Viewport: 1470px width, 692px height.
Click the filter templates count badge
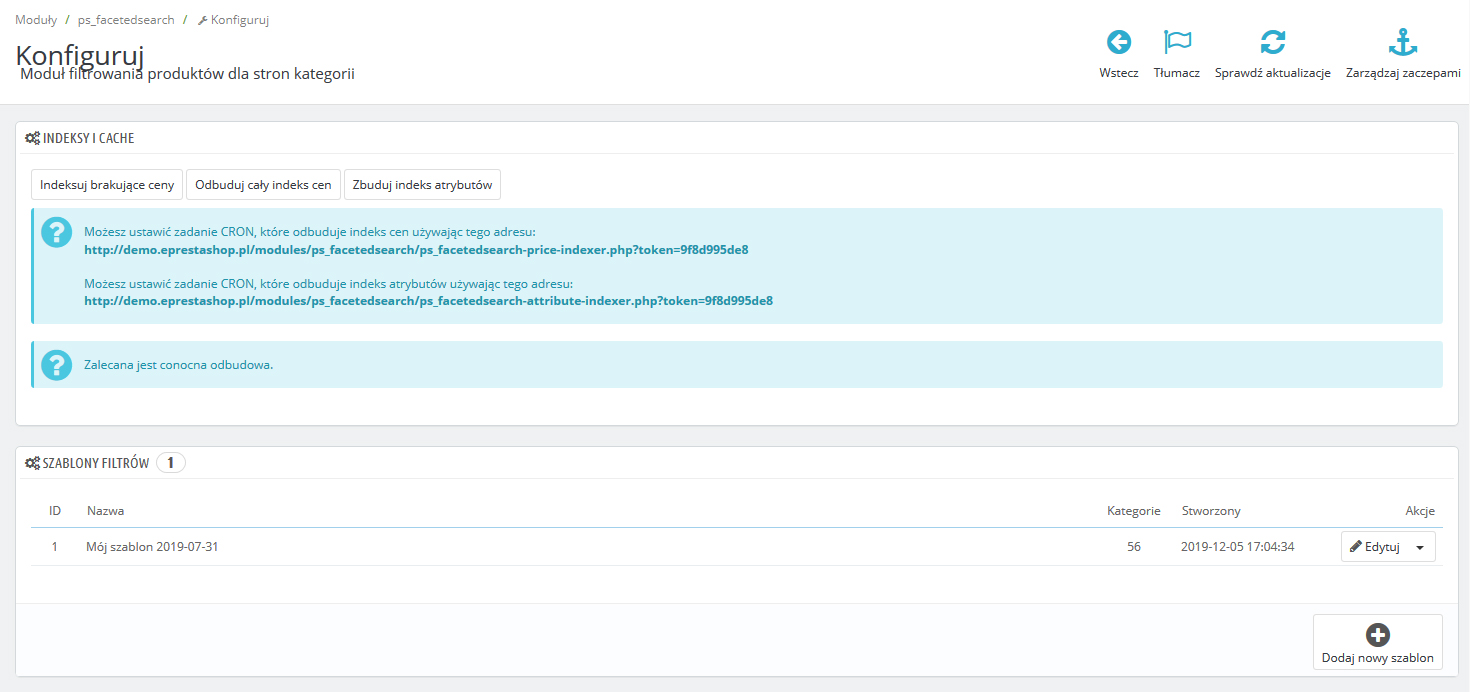click(170, 463)
